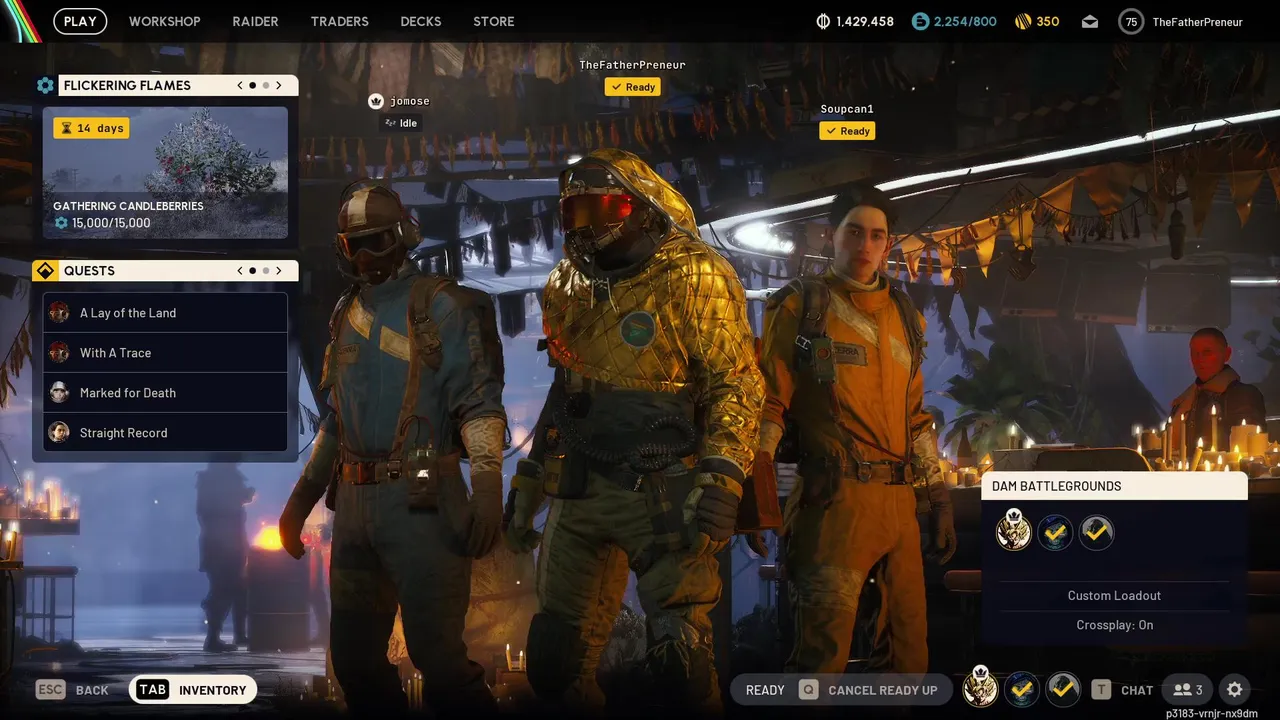Click TheFatherPreneur name above the gold character
The image size is (1280, 720).
[x=632, y=65]
